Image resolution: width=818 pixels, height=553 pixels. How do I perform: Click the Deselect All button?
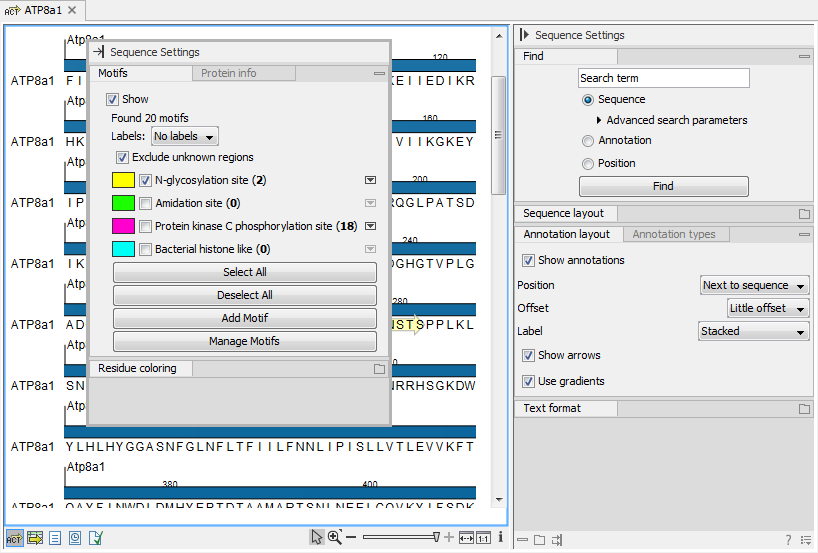coord(245,295)
